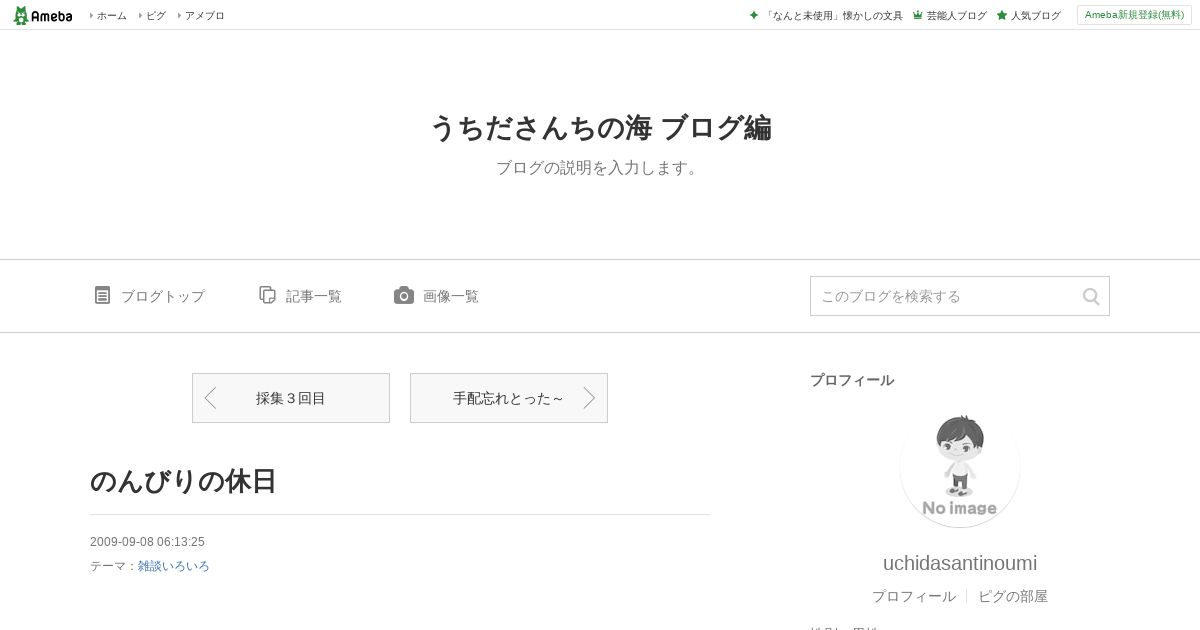Click the document icon beside ブログトップ

point(102,295)
